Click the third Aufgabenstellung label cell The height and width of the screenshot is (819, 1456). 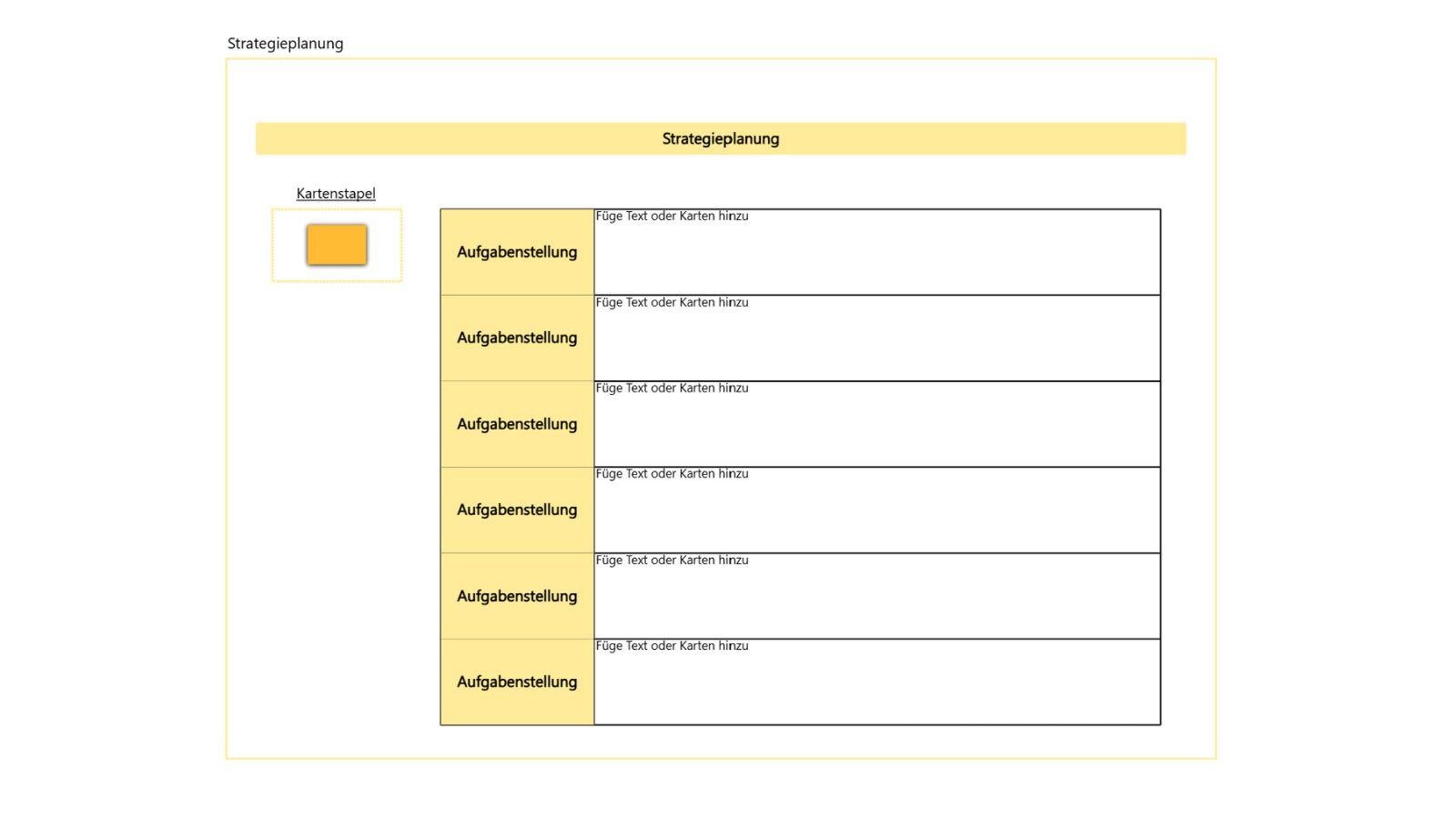pyautogui.click(x=517, y=424)
